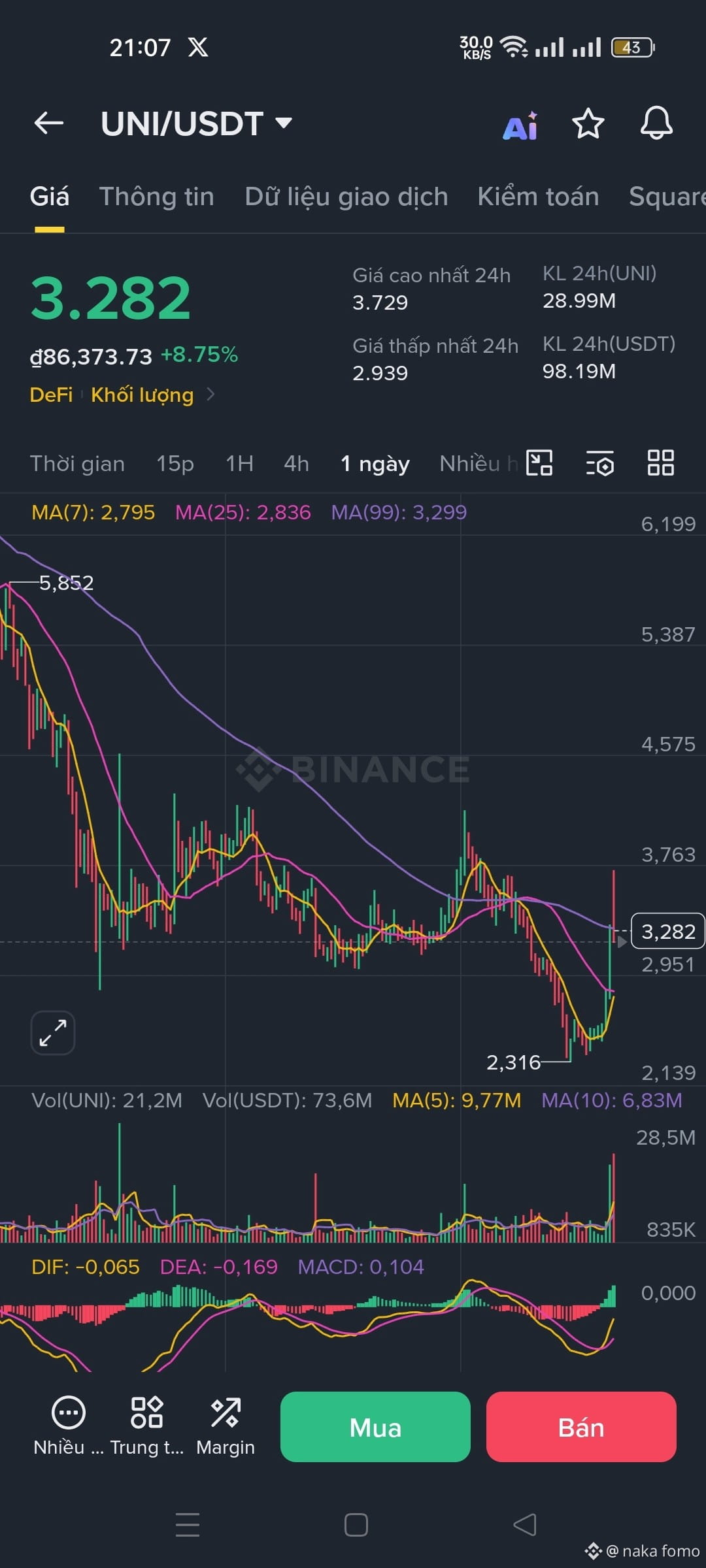Tap the large price 3.282

click(110, 299)
